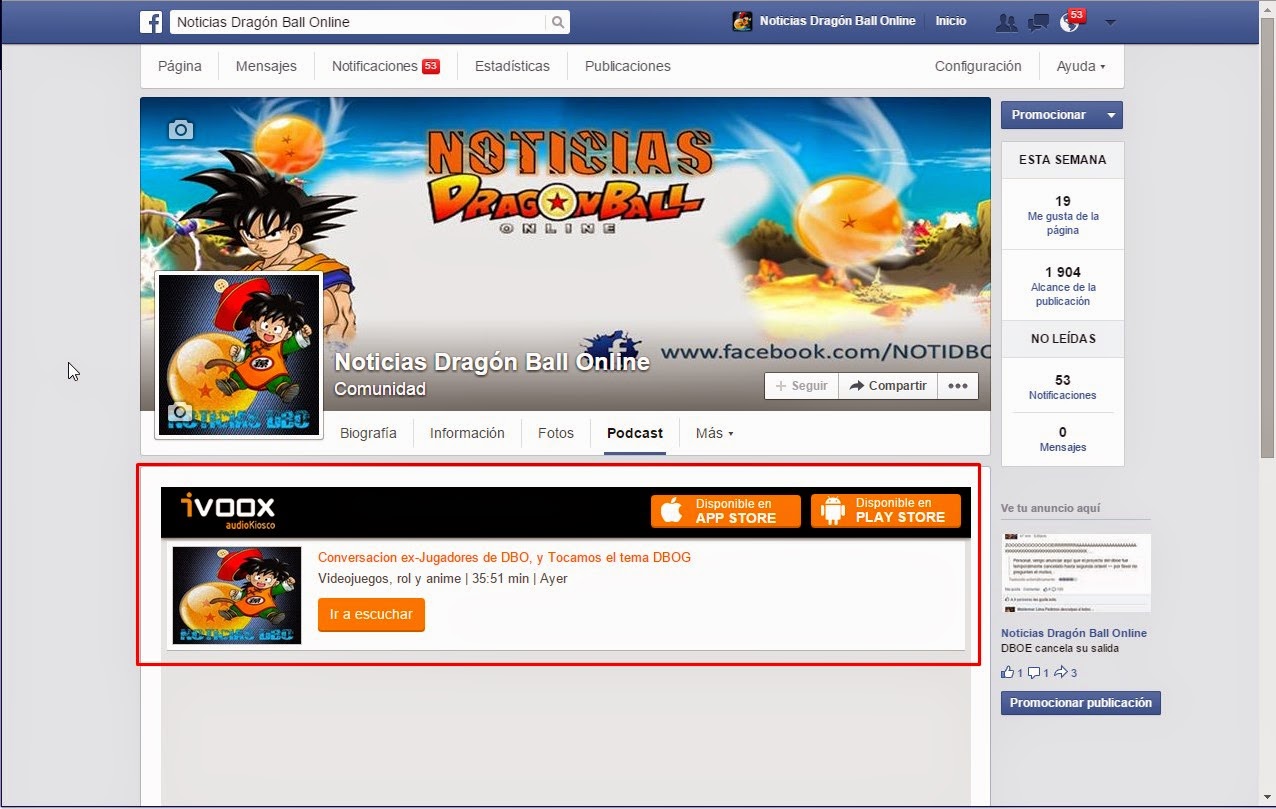Open the Mensajes admin tab

(266, 66)
